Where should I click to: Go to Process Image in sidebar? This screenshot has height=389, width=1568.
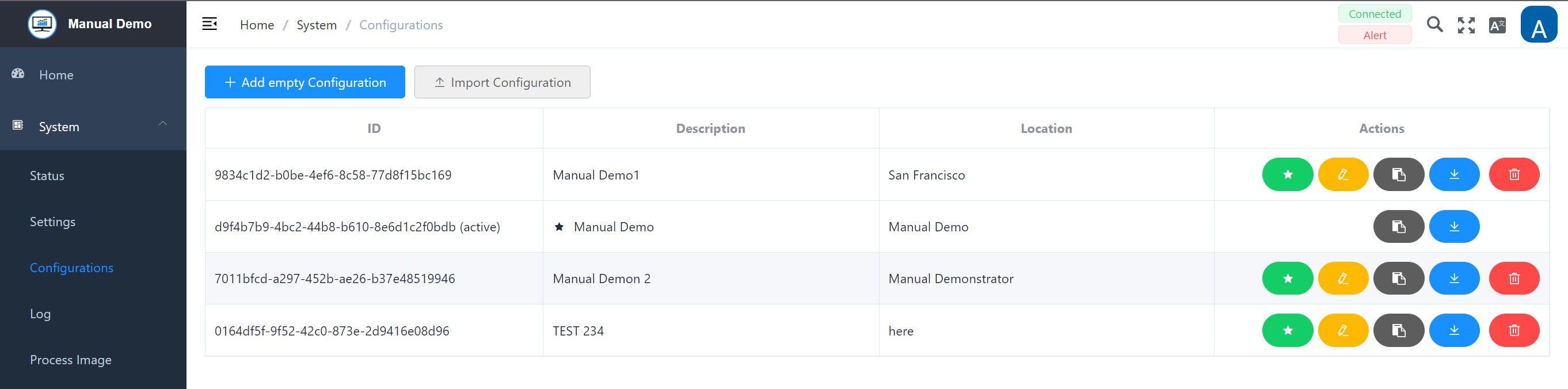pos(71,360)
